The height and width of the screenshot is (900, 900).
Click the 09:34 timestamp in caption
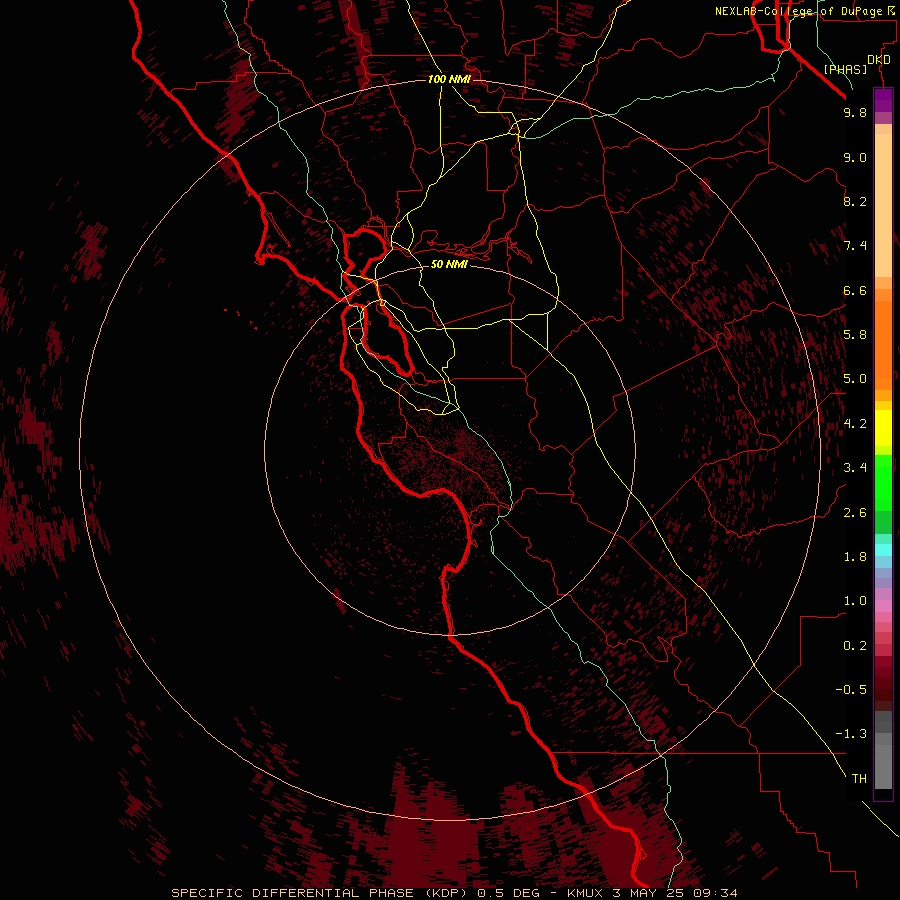pos(715,893)
